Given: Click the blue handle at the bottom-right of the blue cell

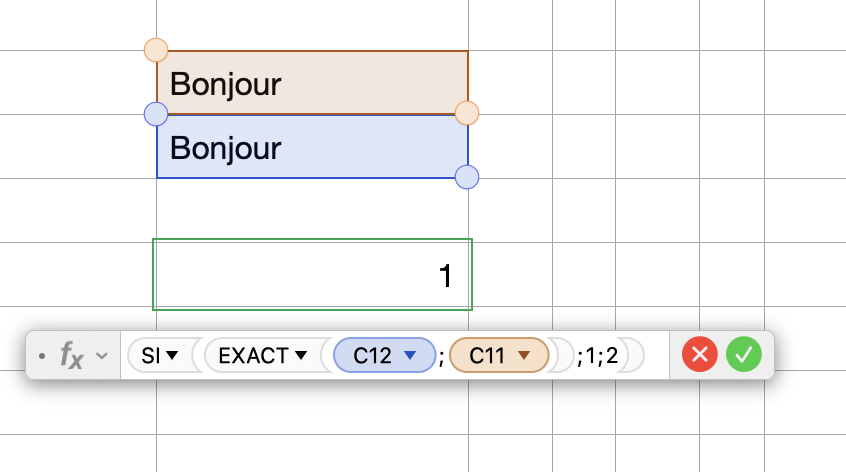Looking at the screenshot, I should pyautogui.click(x=467, y=178).
